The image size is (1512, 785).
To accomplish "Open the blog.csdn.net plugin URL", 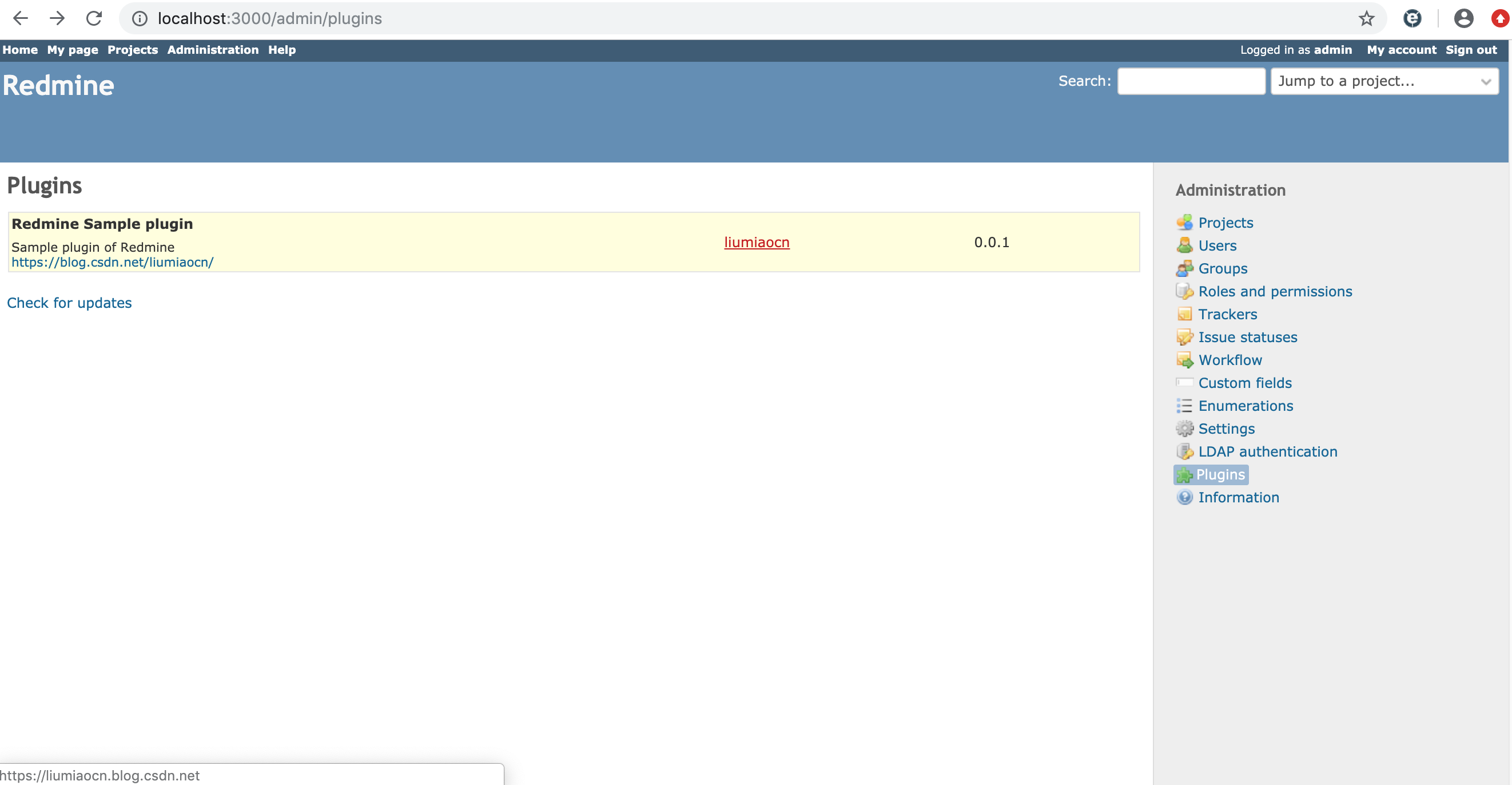I will [112, 263].
